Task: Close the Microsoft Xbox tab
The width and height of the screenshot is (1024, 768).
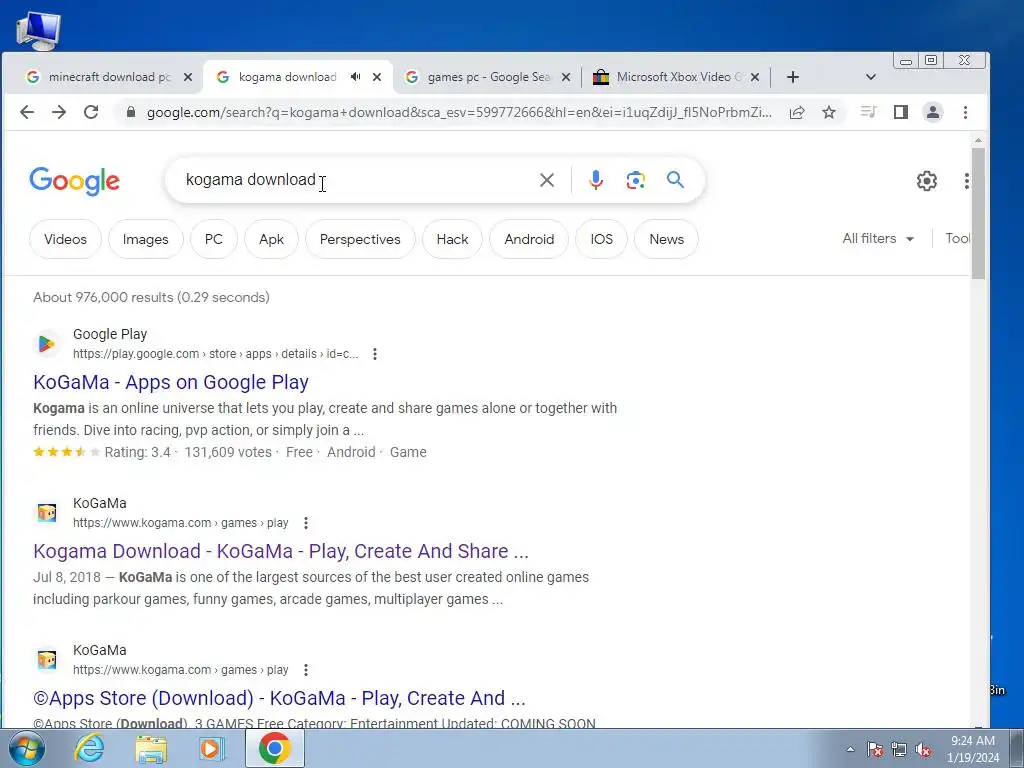Action: click(755, 77)
